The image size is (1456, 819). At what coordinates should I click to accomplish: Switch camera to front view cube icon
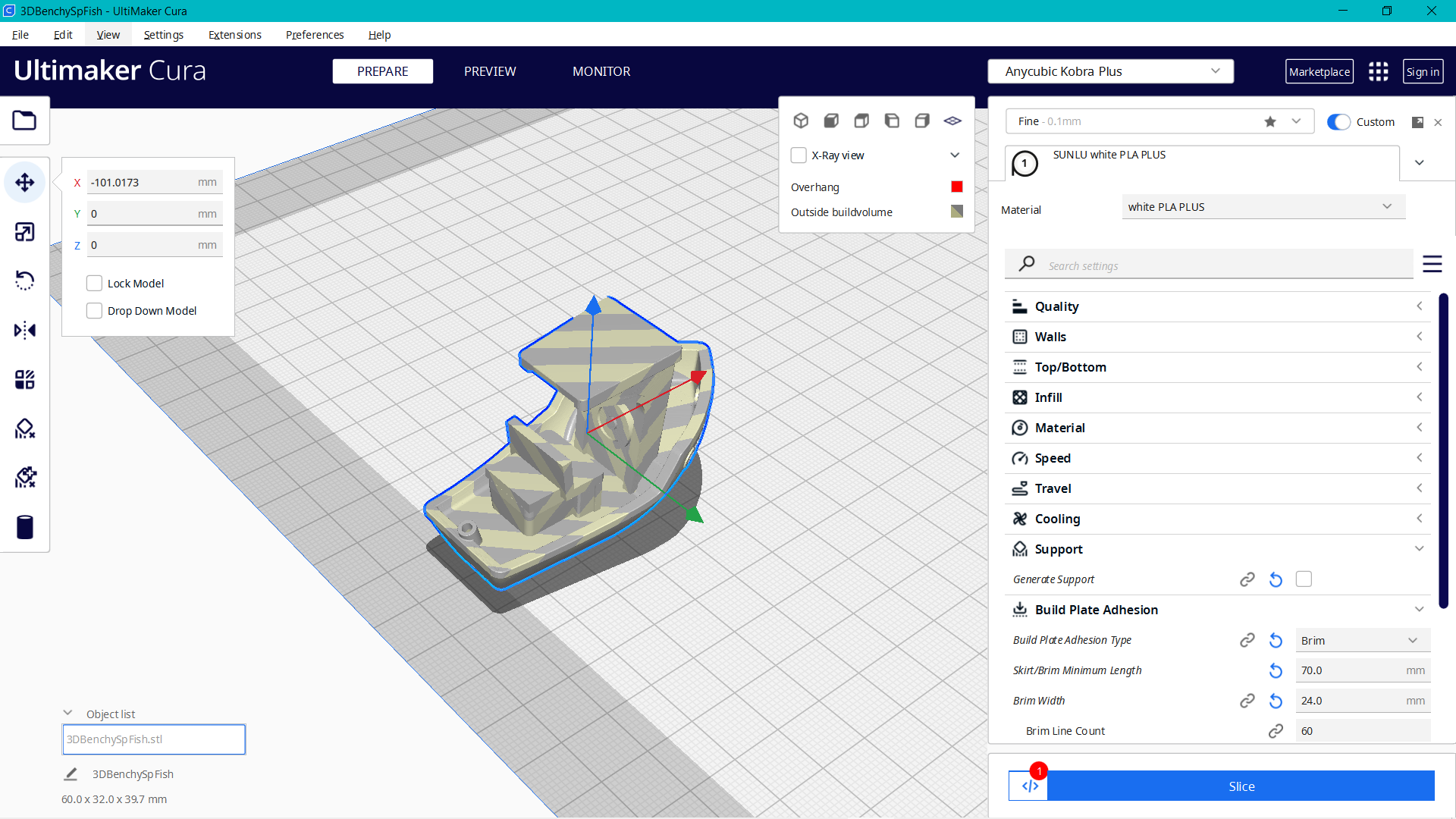831,120
